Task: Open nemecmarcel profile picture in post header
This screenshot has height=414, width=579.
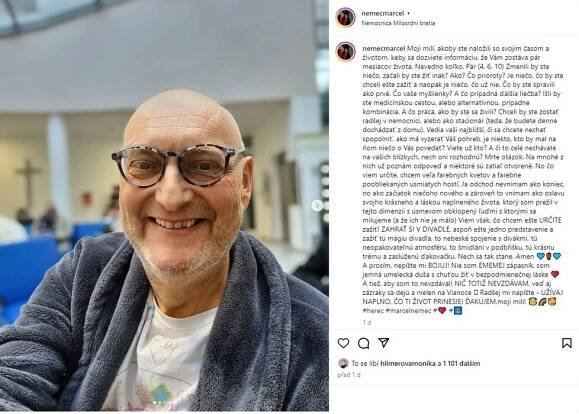Action: [346, 17]
